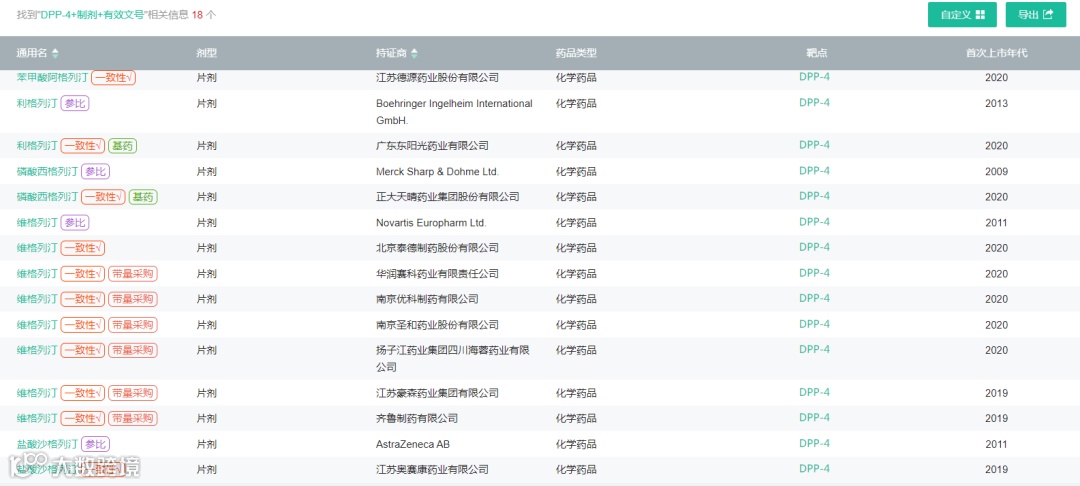The image size is (1080, 486).
Task: Click DPP-4 target in Boehringer Ingelheim row
Action: (x=814, y=102)
